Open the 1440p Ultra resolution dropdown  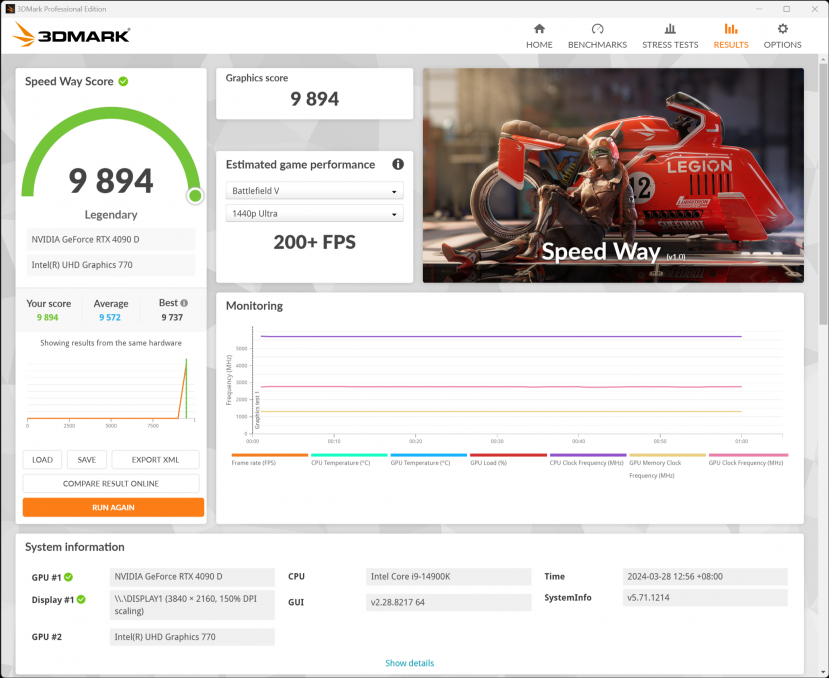[315, 215]
